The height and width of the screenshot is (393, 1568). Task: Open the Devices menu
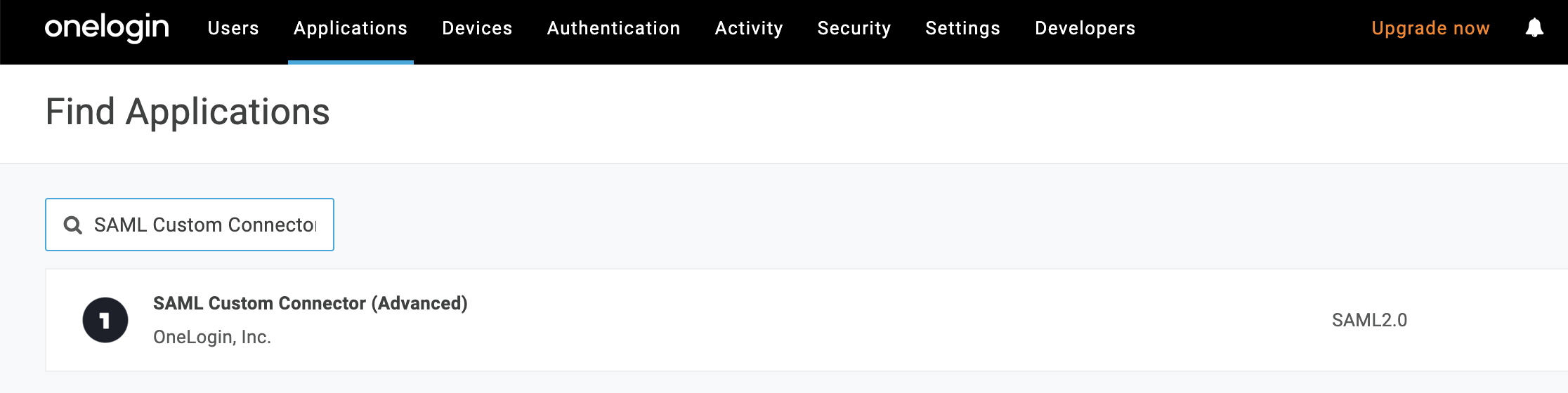point(477,28)
